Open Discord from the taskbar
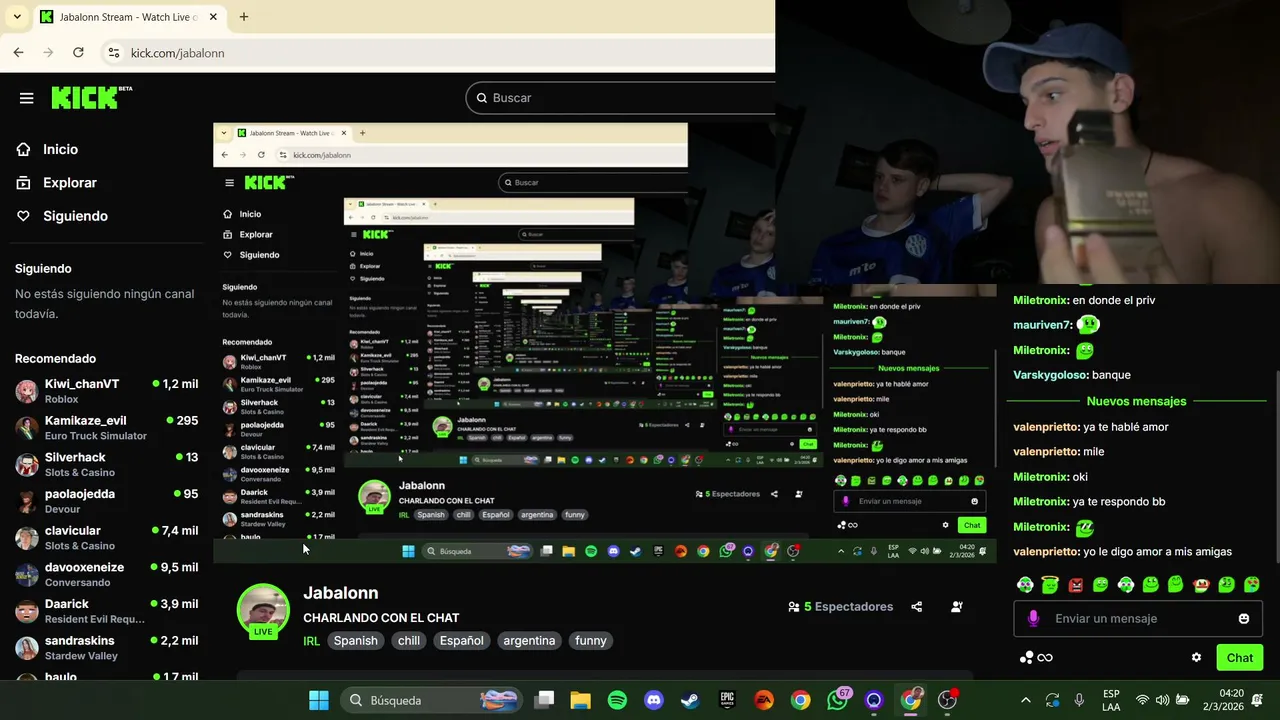The width and height of the screenshot is (1280, 720). (654, 700)
